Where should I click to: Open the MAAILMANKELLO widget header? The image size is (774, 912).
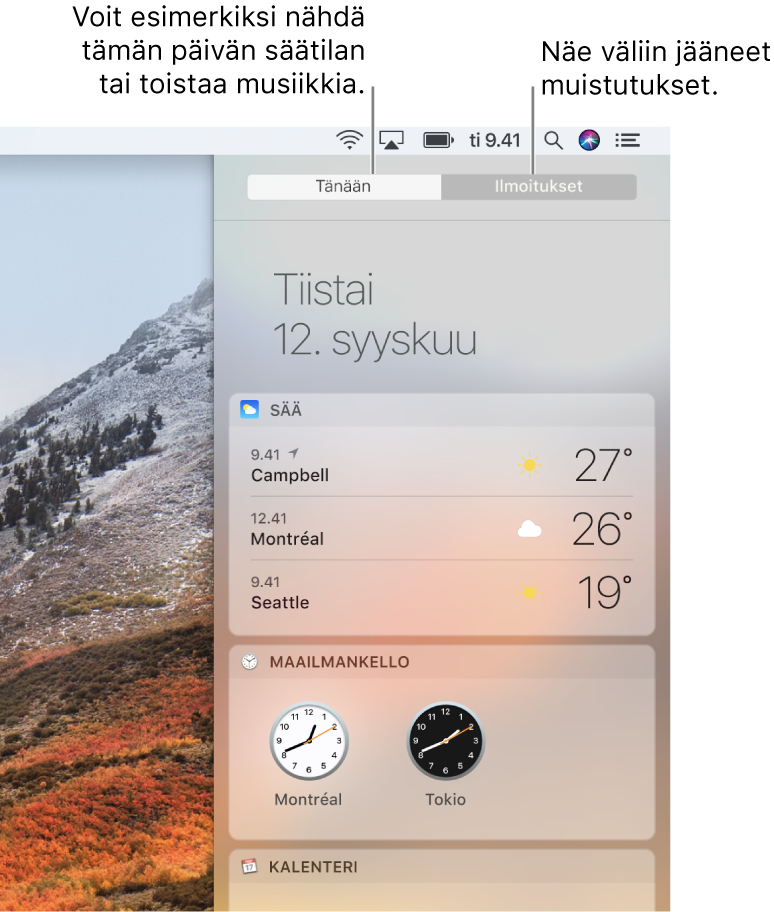coord(442,662)
